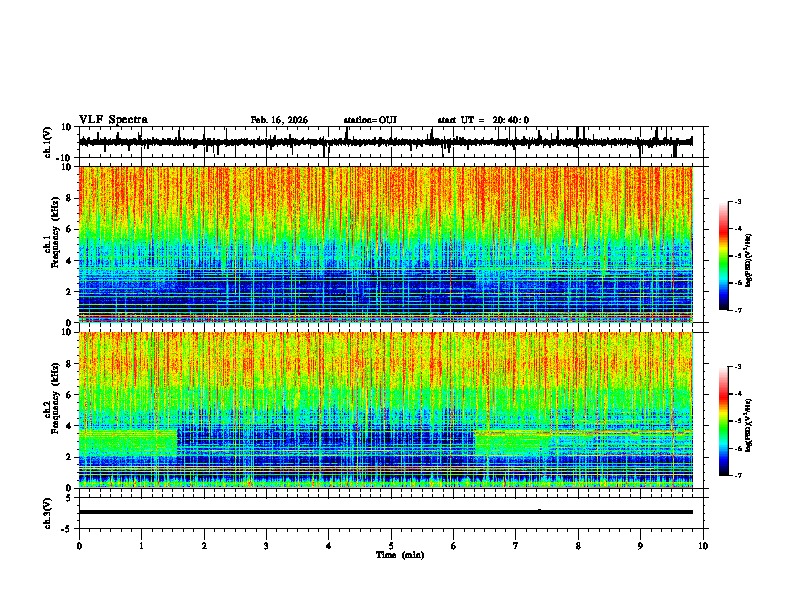Viewport: 792px width, 612px height.
Task: Click the "6" kHz tick on ch.2 frequency axis
Action: tap(70, 395)
